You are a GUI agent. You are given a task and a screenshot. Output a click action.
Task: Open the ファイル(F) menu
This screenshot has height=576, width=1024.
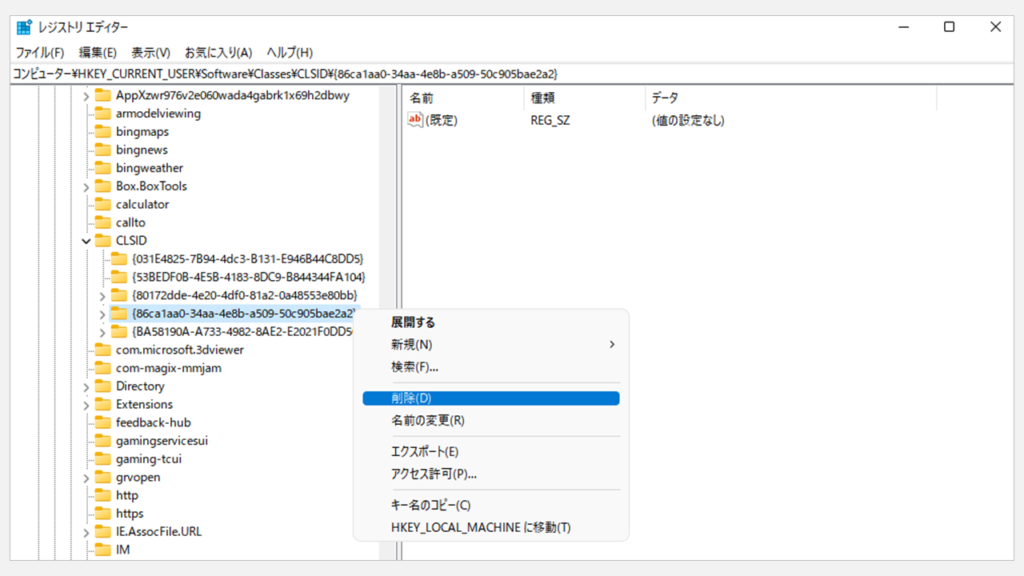39,52
